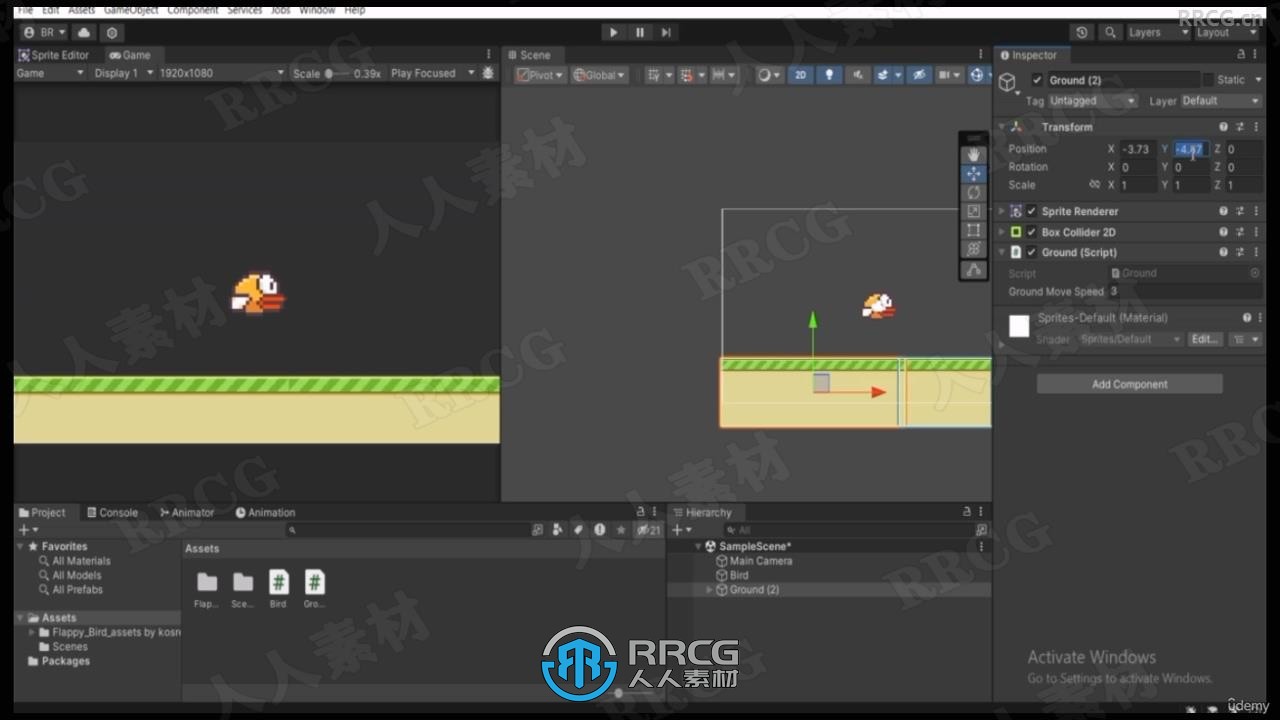Expand the Sprite Renderer component
Viewport: 1280px width, 720px height.
click(1002, 211)
